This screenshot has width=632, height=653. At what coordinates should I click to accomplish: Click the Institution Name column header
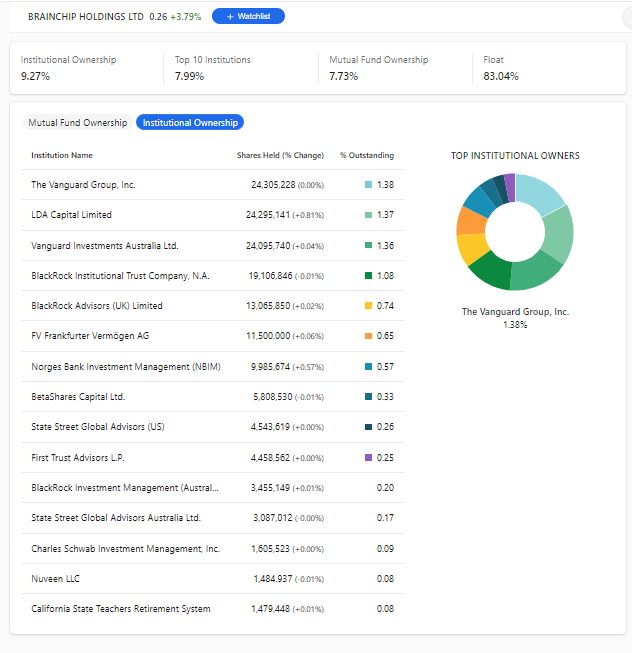click(62, 155)
